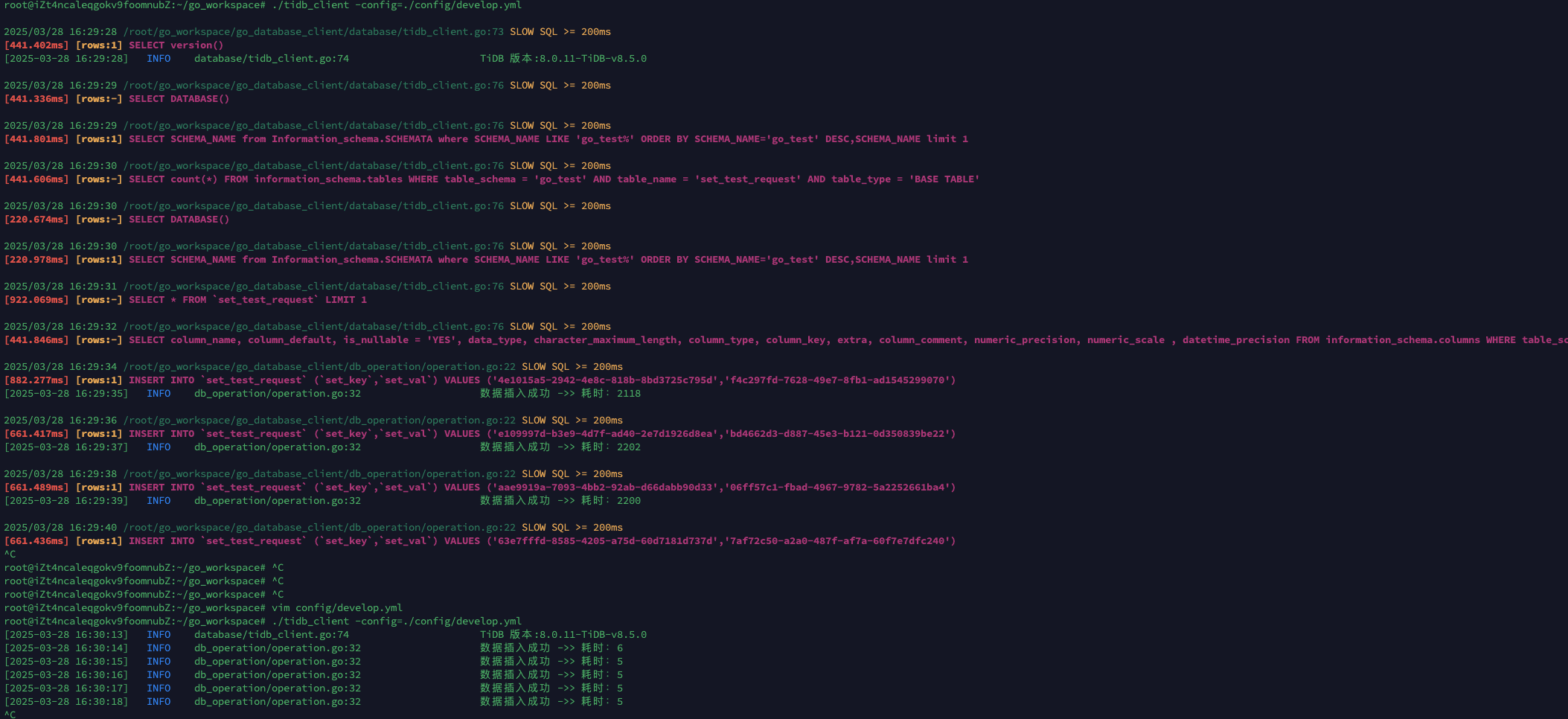Click the '2025/03/28 16:29:31' timestamp
This screenshot has height=719, width=1568.
(60, 287)
